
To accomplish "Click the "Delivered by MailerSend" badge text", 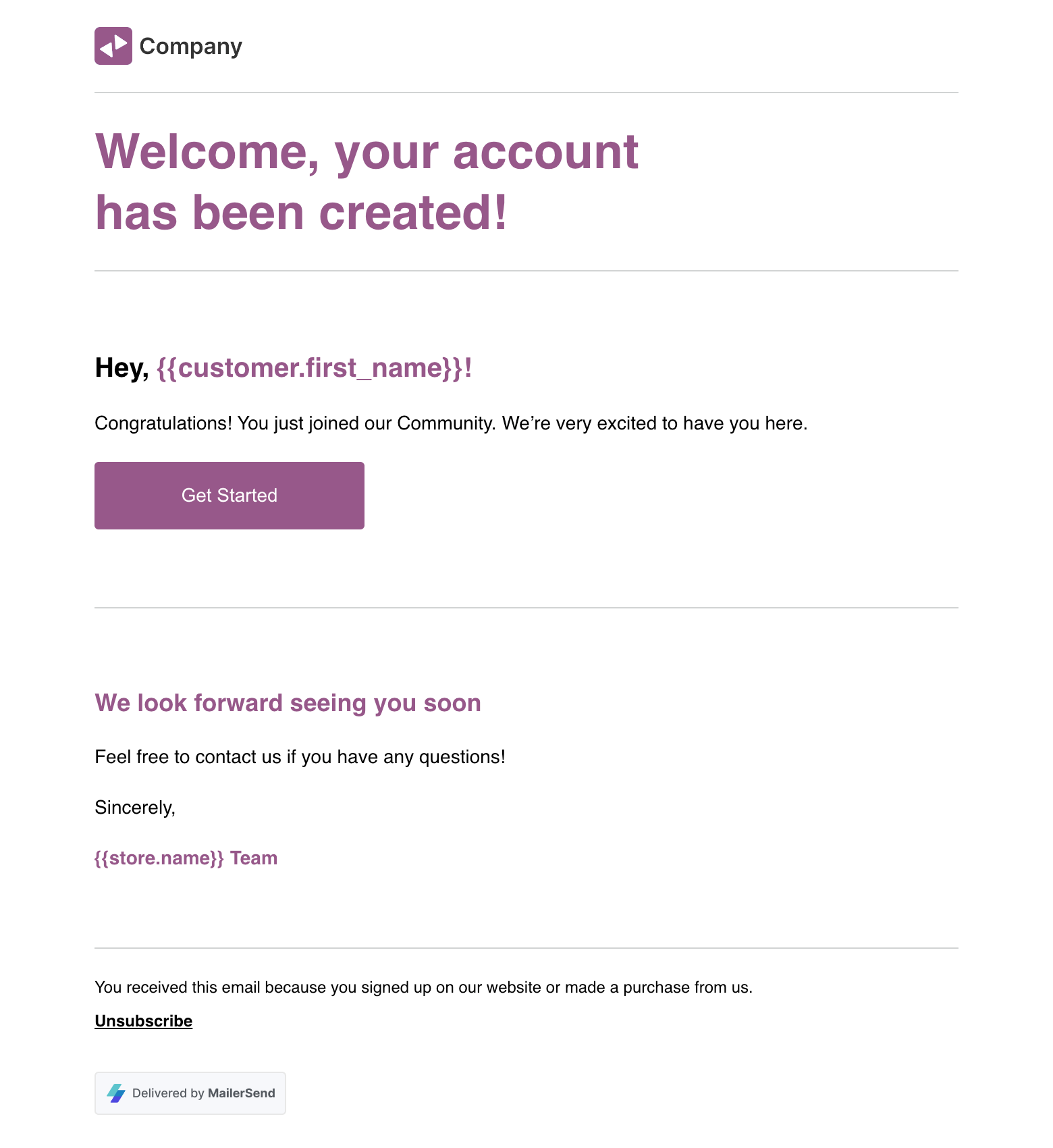I will [x=203, y=1093].
